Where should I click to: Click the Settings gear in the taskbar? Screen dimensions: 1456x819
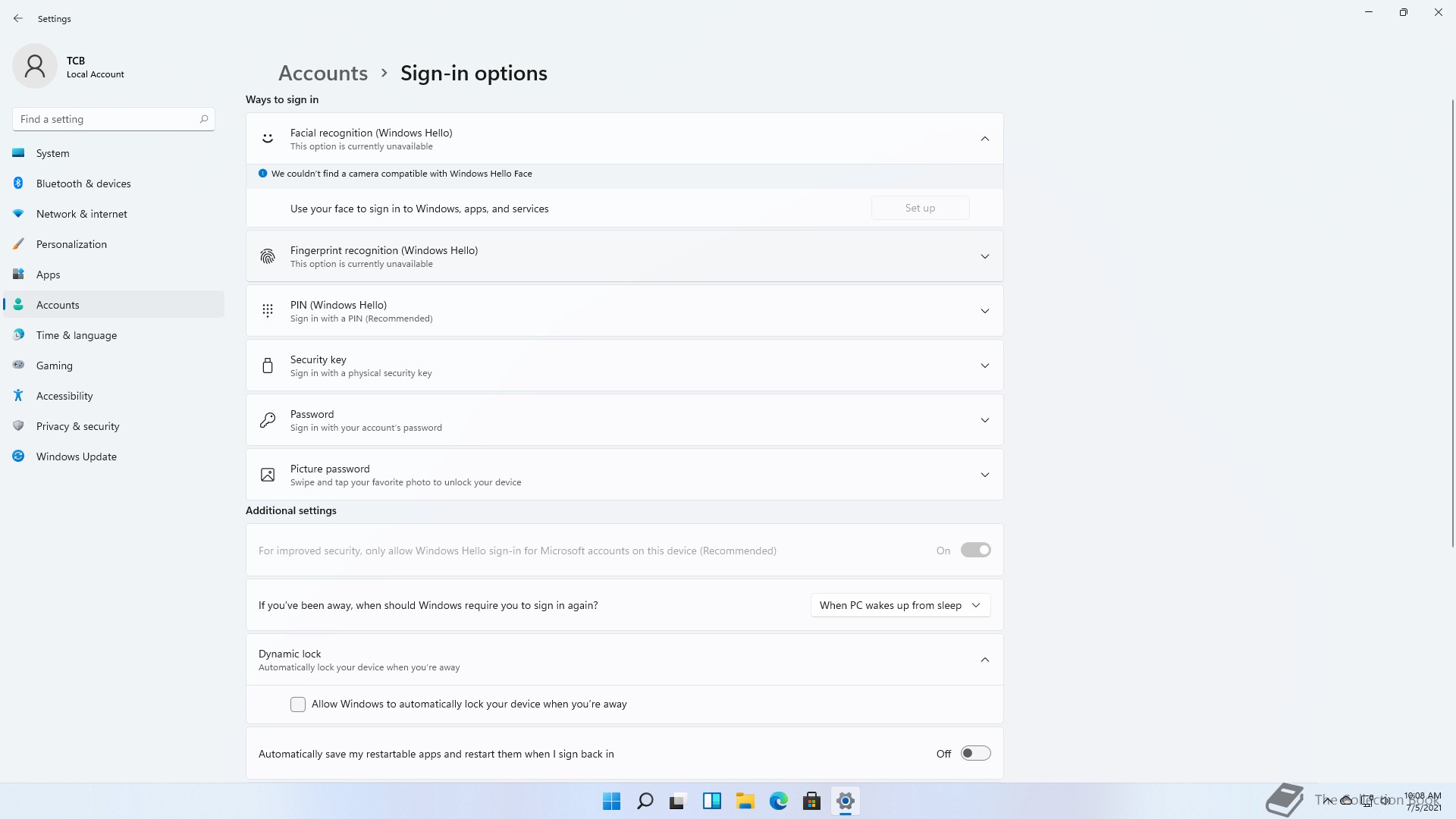pyautogui.click(x=845, y=801)
